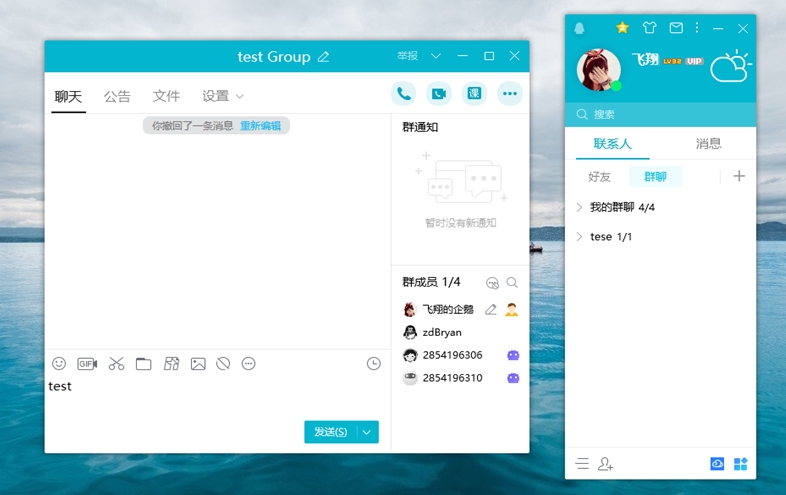
Task: Open the send button dropdown arrow
Action: click(x=367, y=432)
